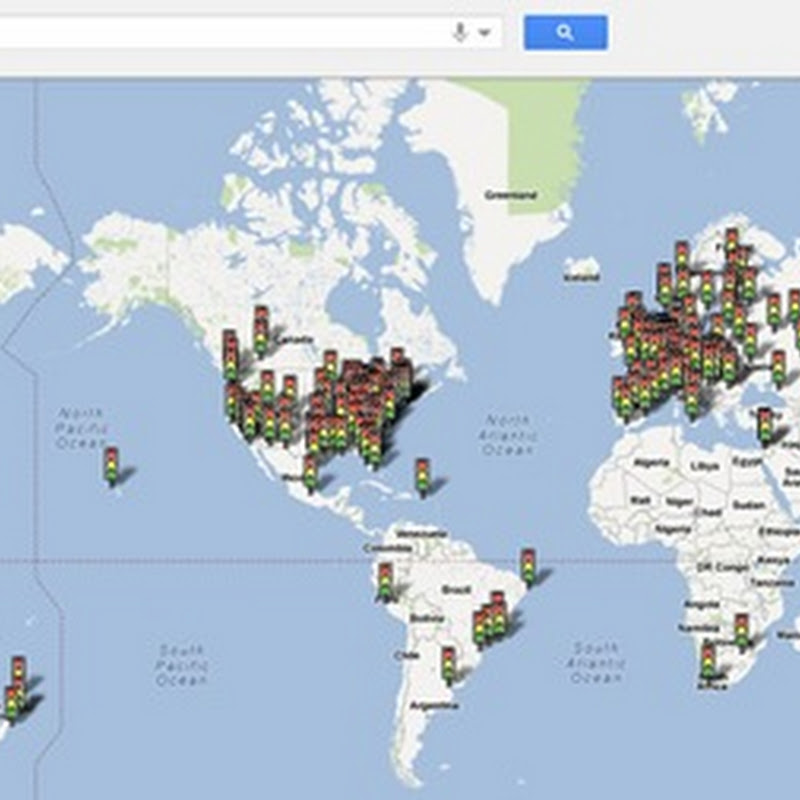This screenshot has height=800, width=800.
Task: Click the South Atlantic Ocean label
Action: click(x=595, y=663)
